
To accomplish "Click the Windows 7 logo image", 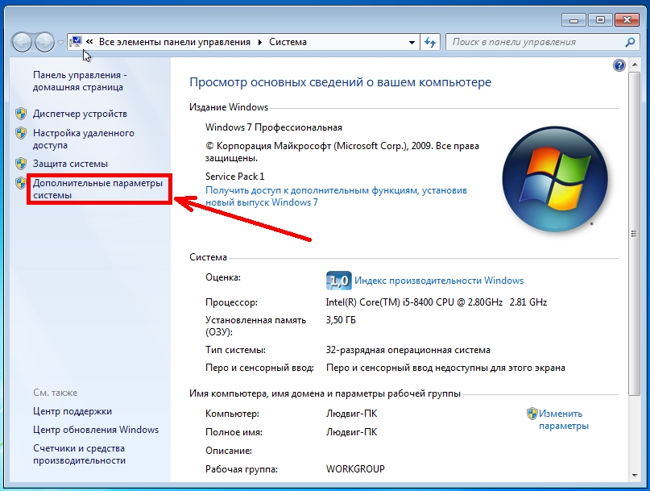I will point(555,180).
